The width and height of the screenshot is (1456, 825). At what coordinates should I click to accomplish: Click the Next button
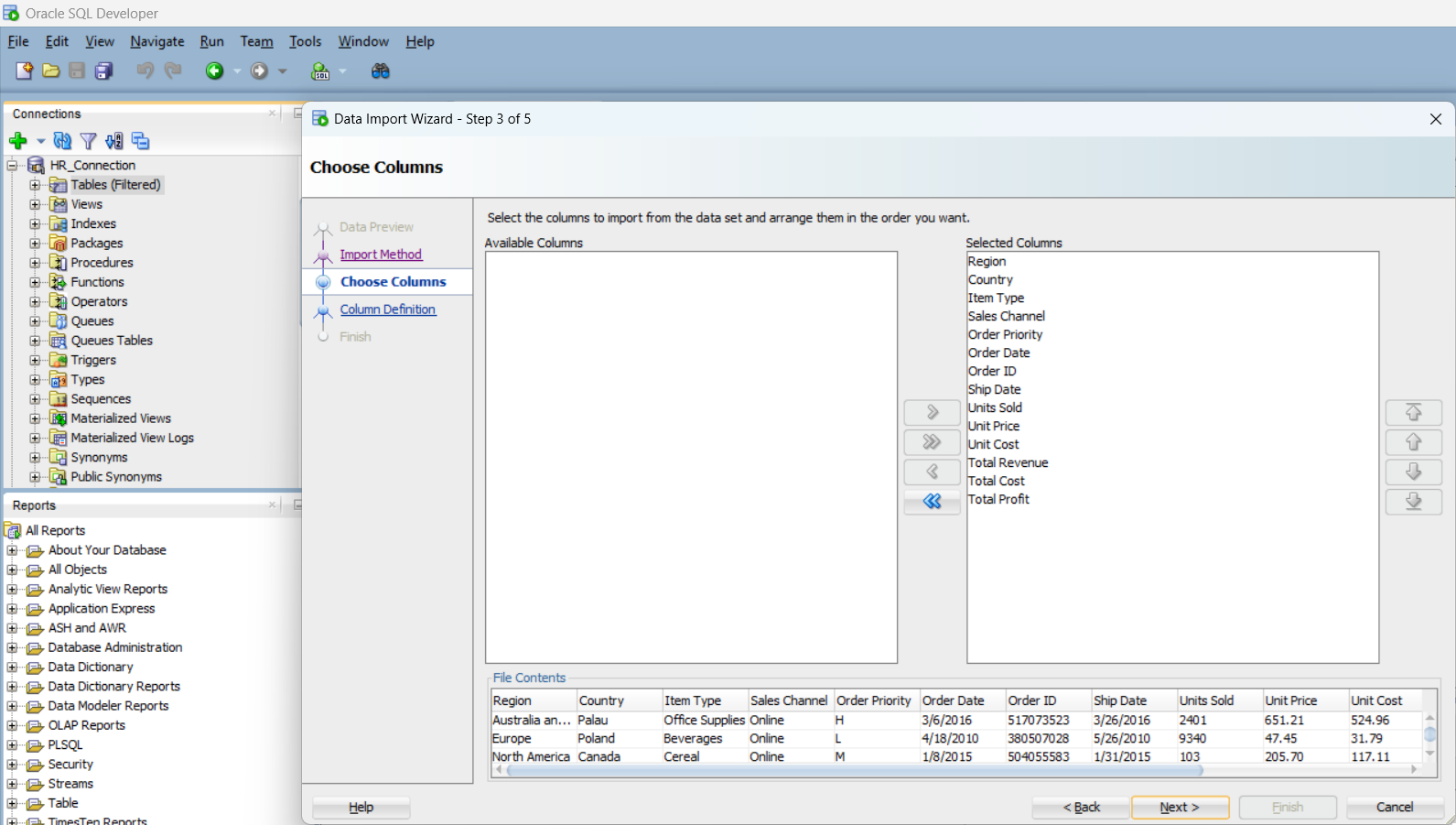pyautogui.click(x=1180, y=807)
